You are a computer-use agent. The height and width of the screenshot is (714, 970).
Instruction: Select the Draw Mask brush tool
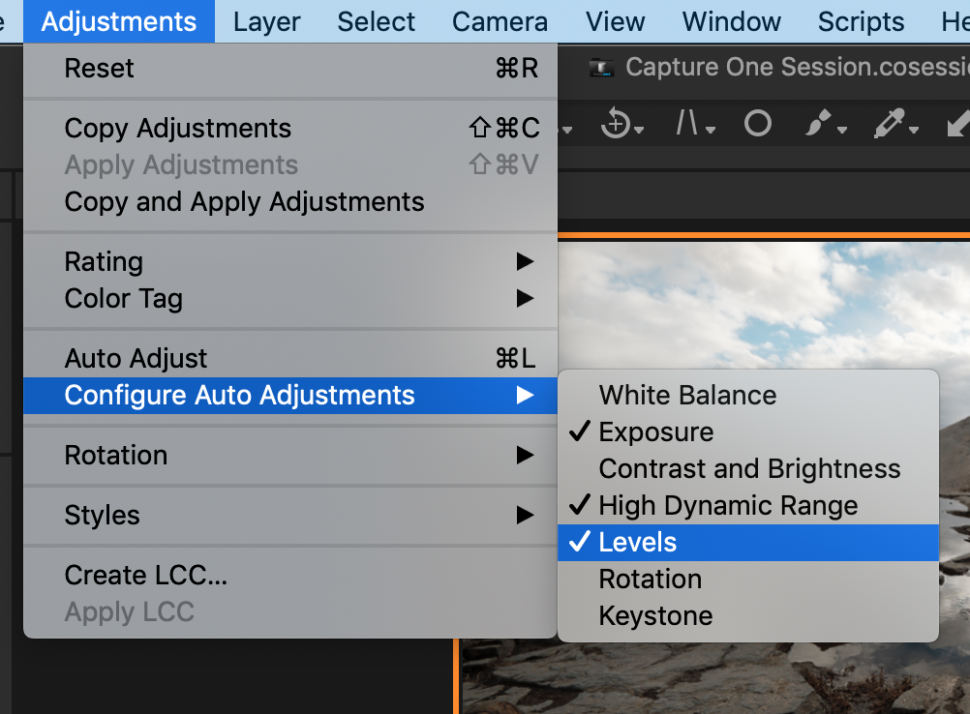(x=818, y=124)
